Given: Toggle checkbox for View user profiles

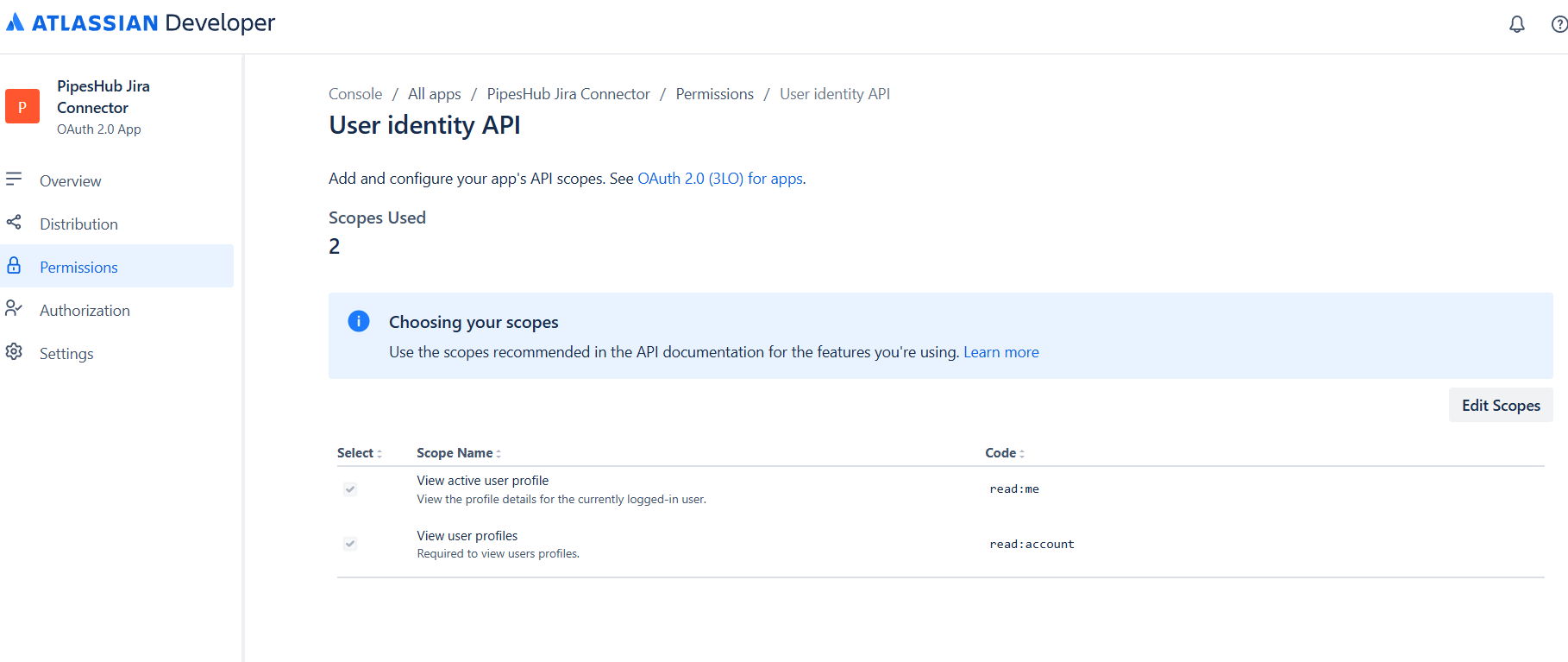Looking at the screenshot, I should (x=350, y=544).
